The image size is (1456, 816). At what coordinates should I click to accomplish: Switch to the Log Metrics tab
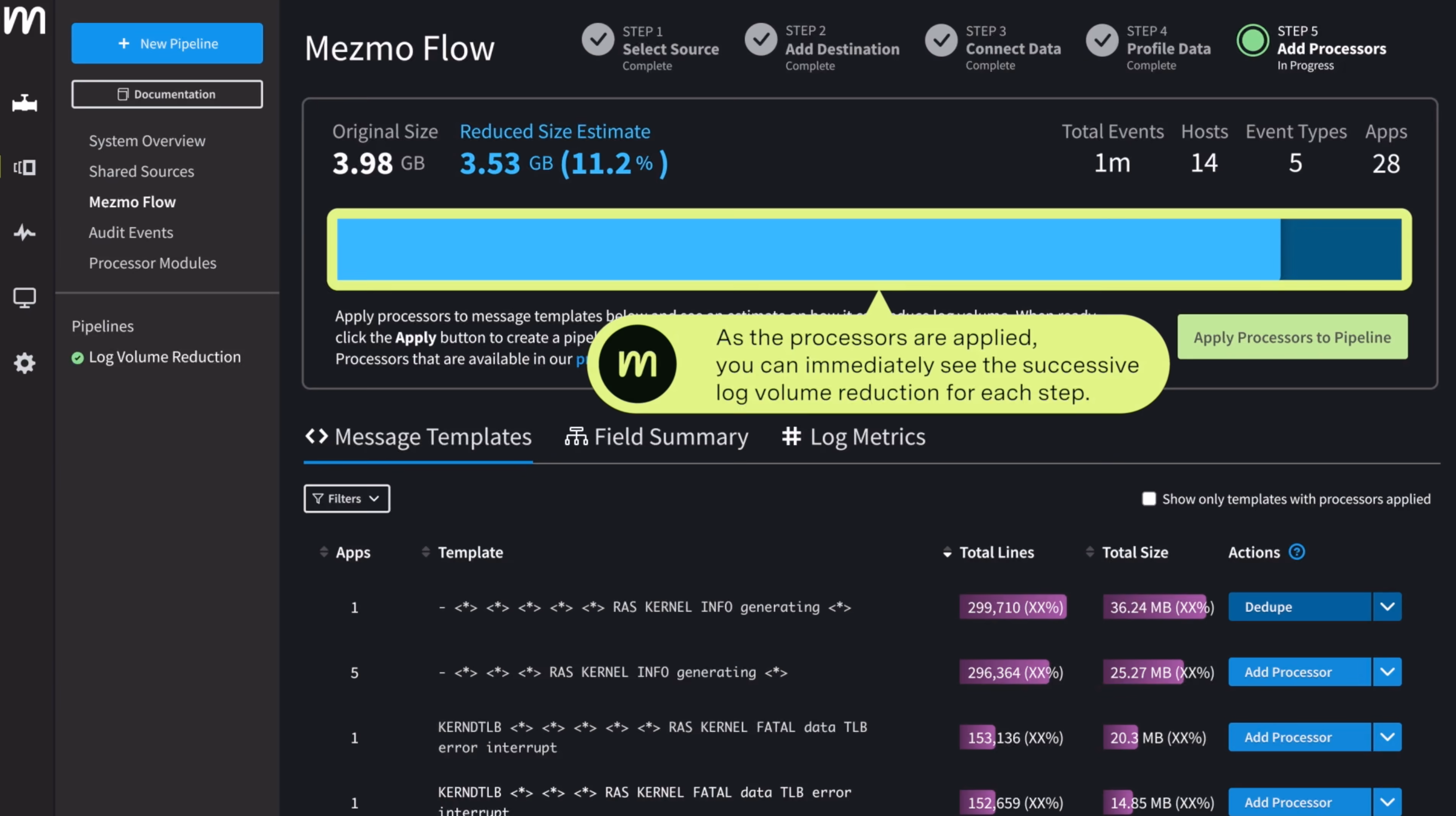pyautogui.click(x=853, y=437)
